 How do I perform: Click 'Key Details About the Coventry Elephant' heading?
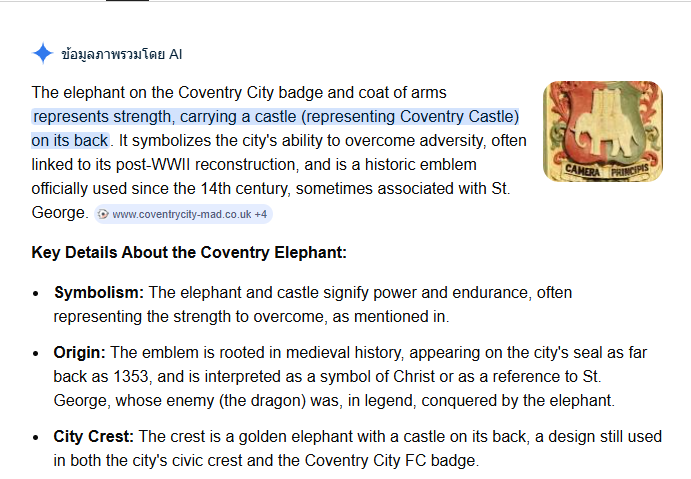click(x=189, y=253)
